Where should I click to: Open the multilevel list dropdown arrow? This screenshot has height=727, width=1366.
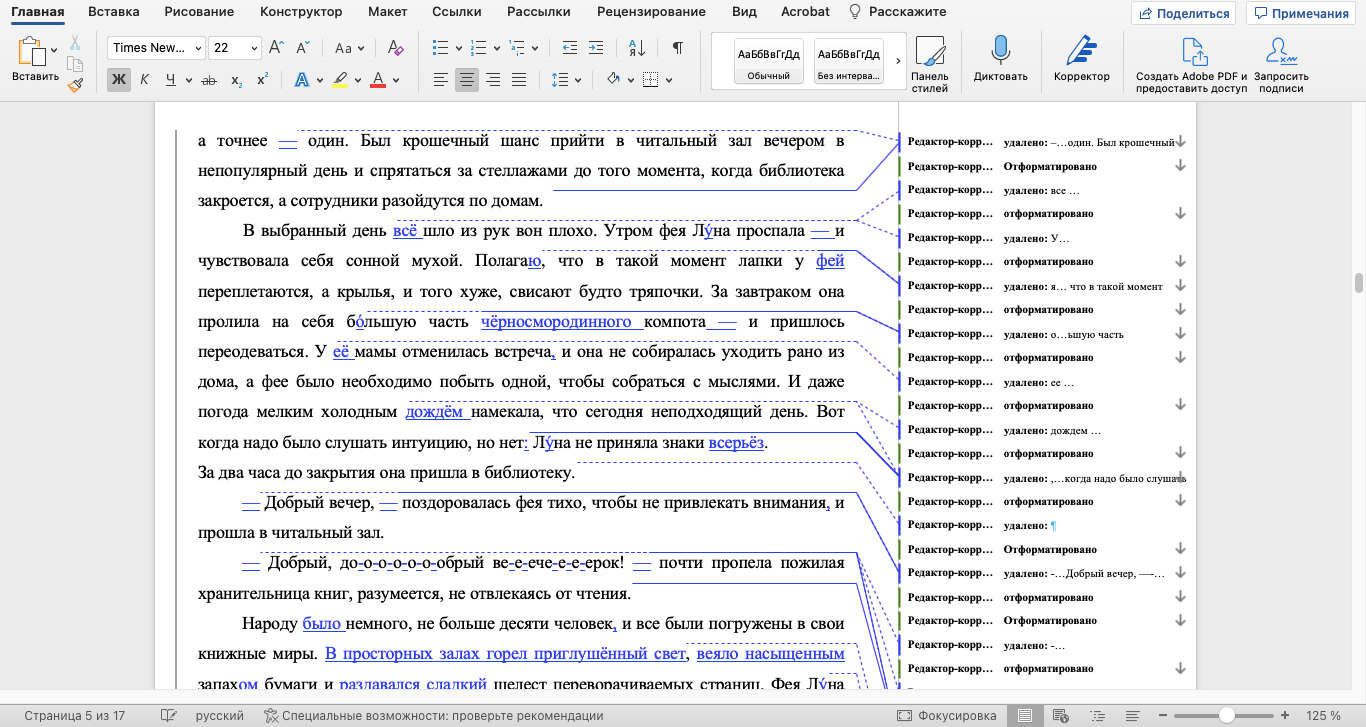click(x=536, y=48)
